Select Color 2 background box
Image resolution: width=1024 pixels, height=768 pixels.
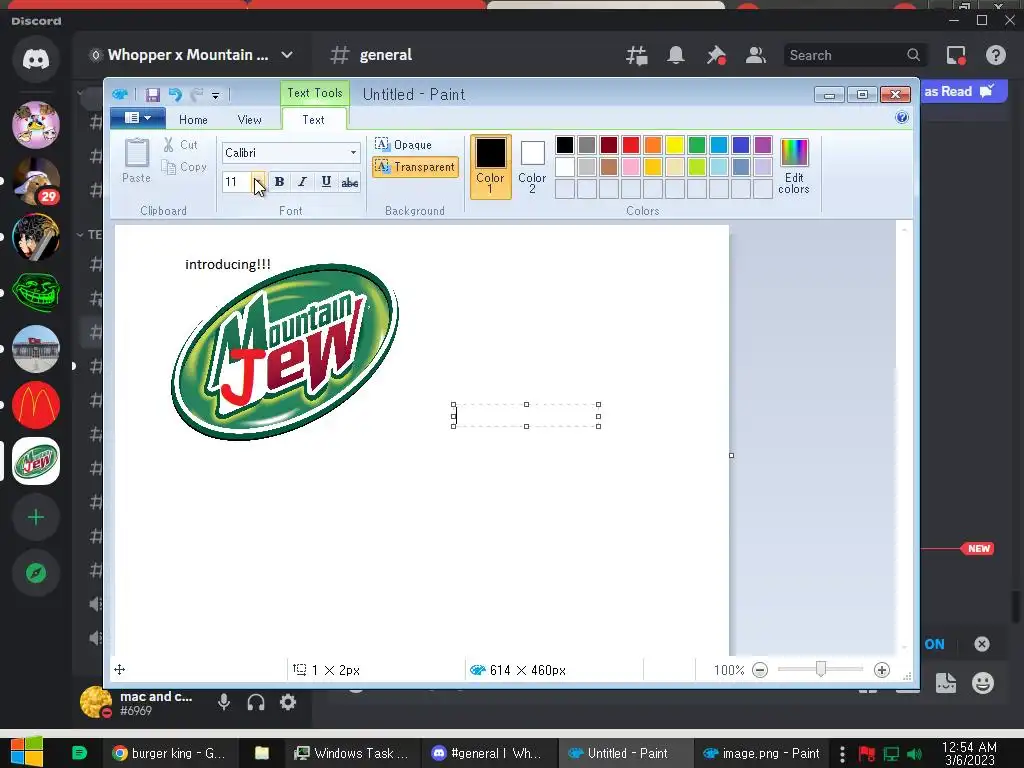click(532, 166)
